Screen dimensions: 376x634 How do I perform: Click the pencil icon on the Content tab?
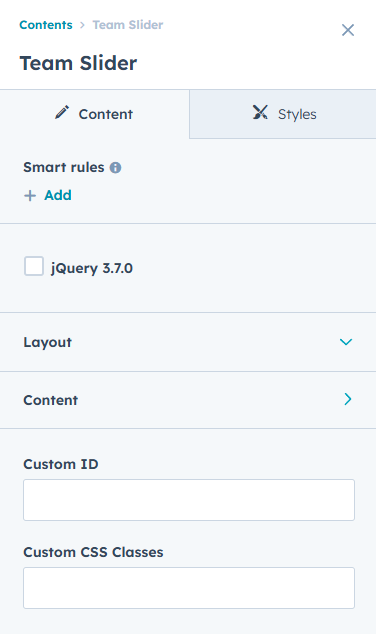tap(62, 112)
